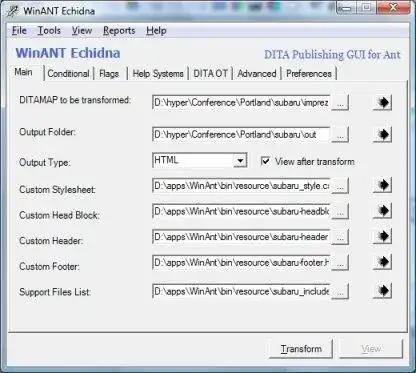Click arrow icon beside Custom Footer
The height and width of the screenshot is (373, 416).
tap(382, 262)
